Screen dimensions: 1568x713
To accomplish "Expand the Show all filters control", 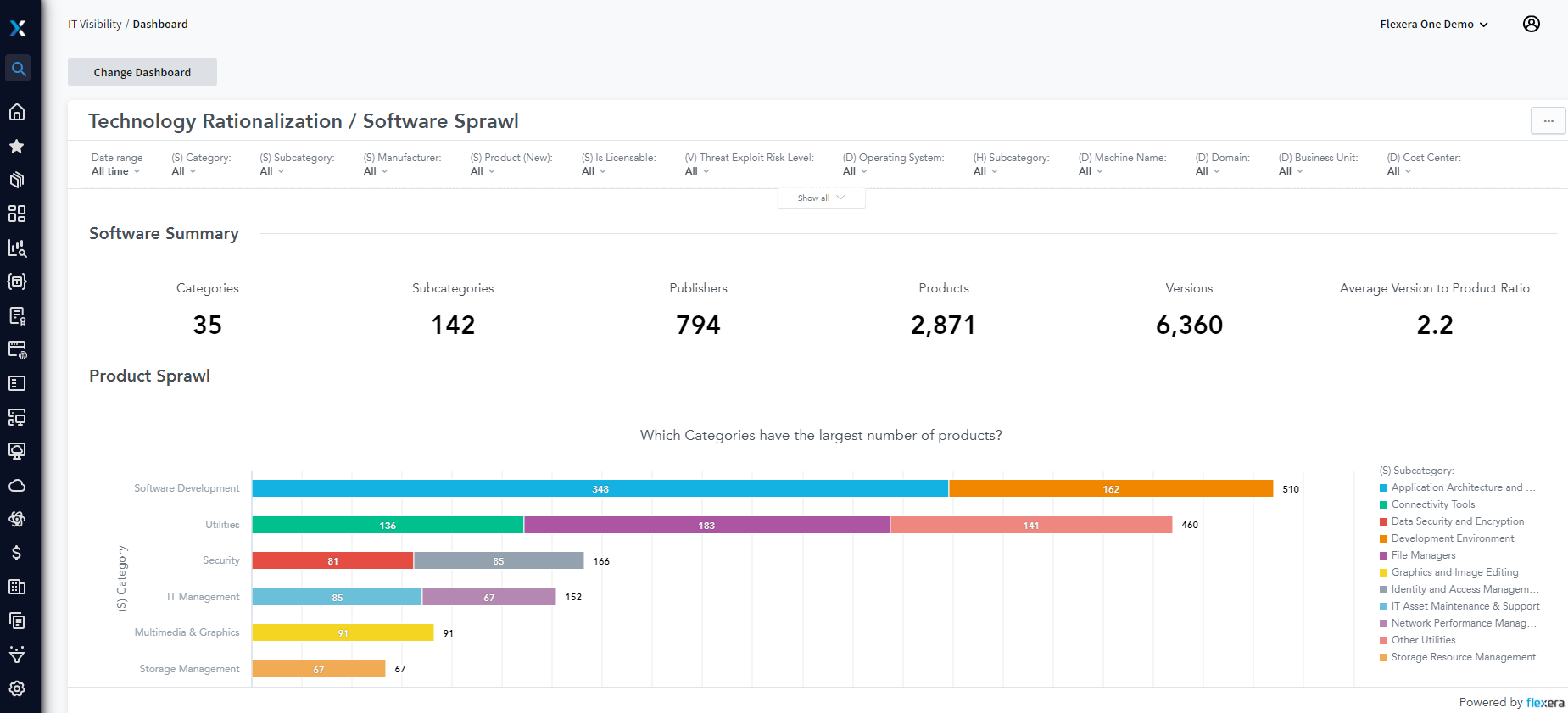I will pos(821,198).
